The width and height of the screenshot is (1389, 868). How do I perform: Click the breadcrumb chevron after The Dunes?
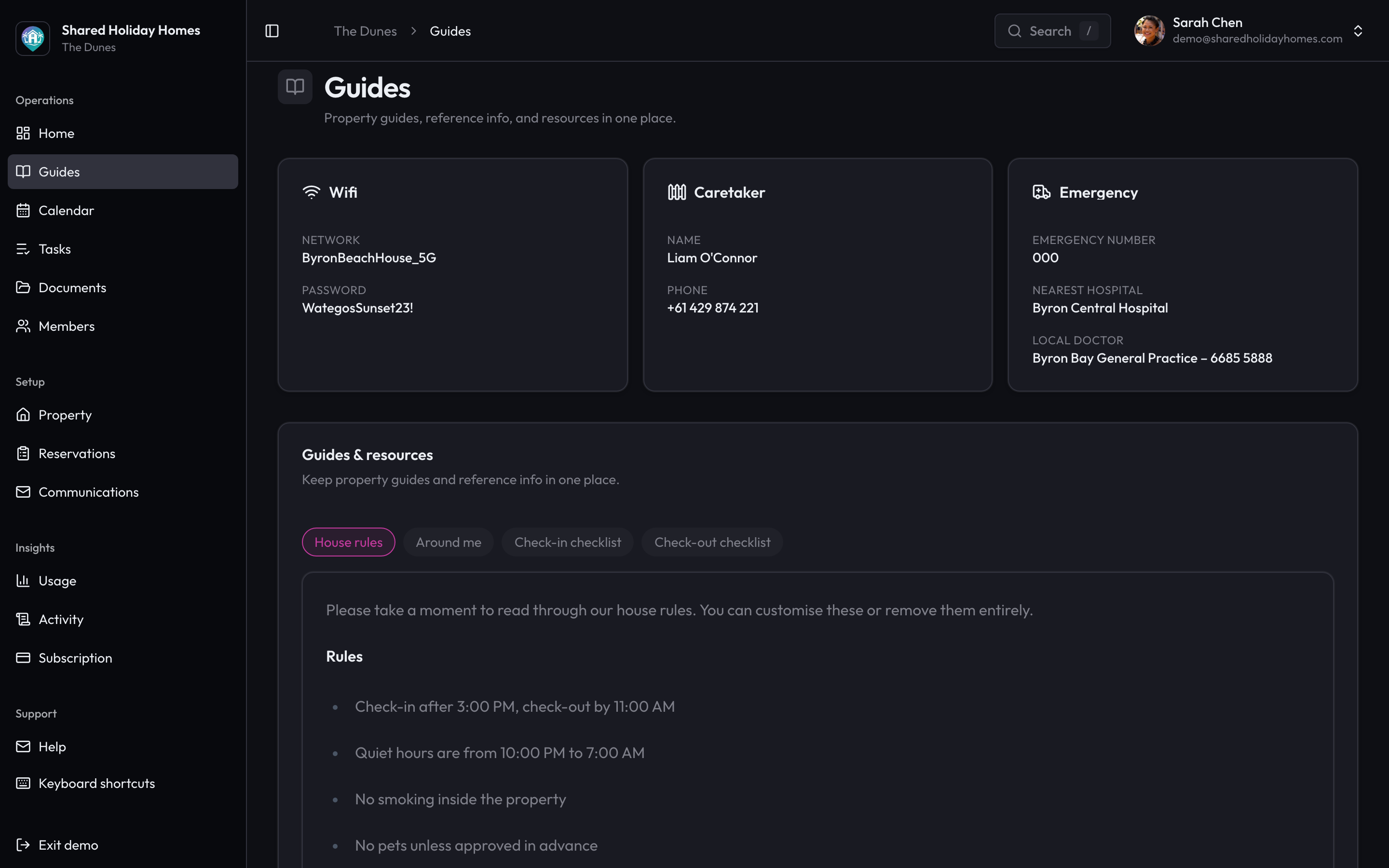point(413,31)
